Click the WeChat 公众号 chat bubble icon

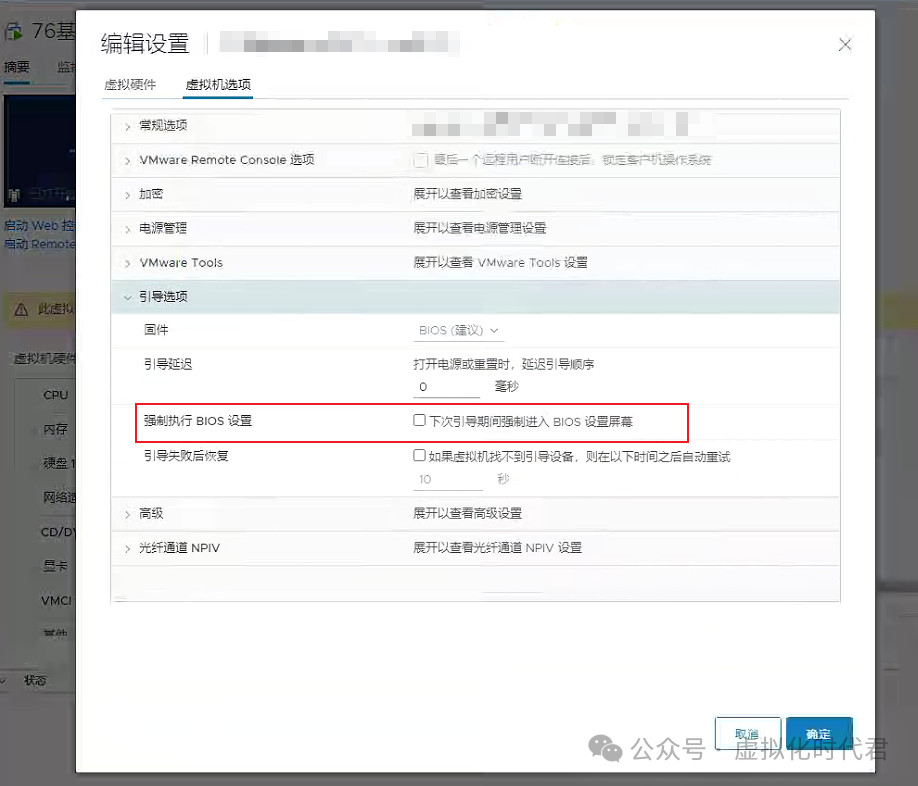[x=605, y=748]
